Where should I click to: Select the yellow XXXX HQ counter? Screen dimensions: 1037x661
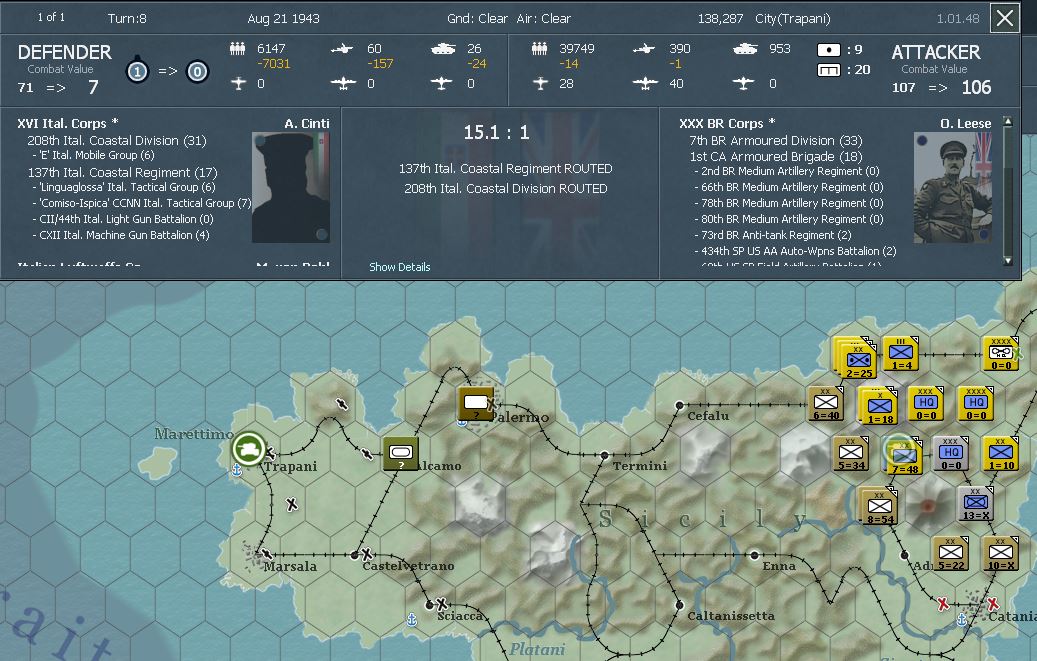pyautogui.click(x=976, y=404)
